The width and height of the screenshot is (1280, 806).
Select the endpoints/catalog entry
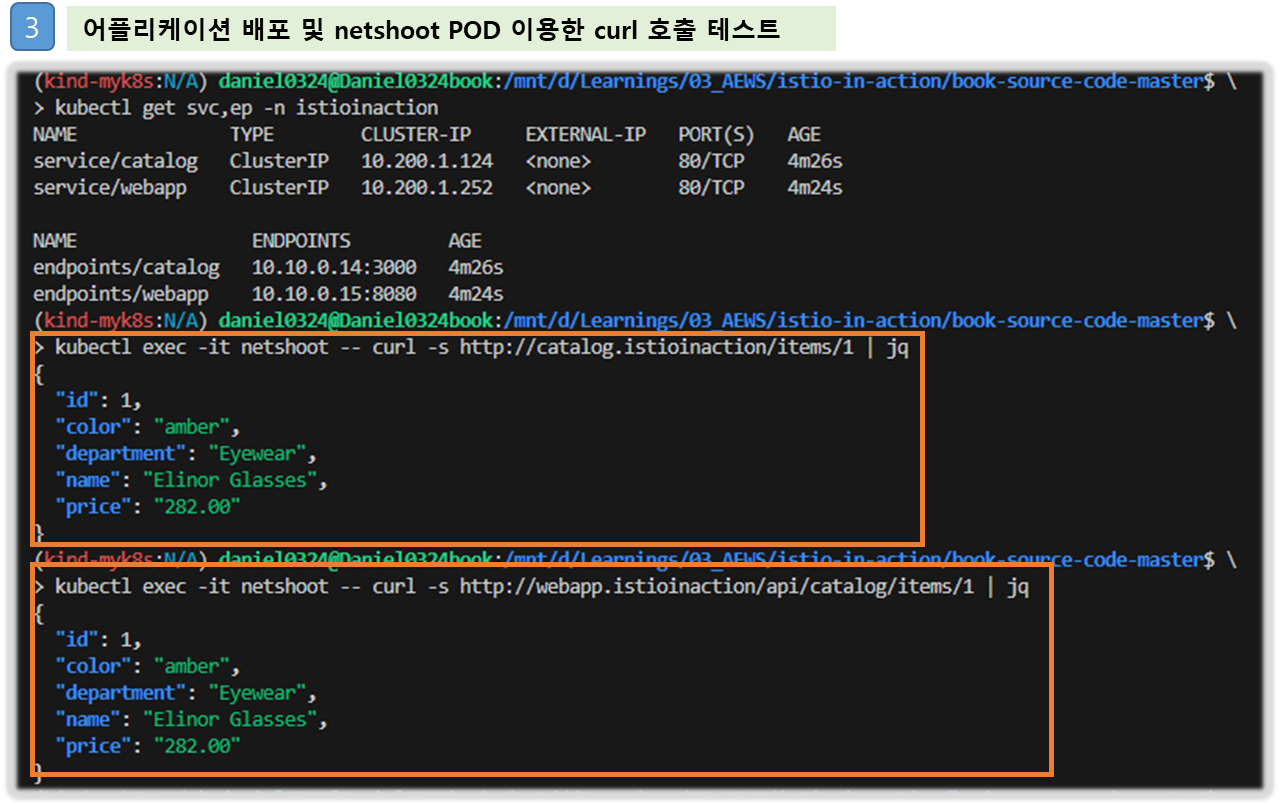(126, 268)
